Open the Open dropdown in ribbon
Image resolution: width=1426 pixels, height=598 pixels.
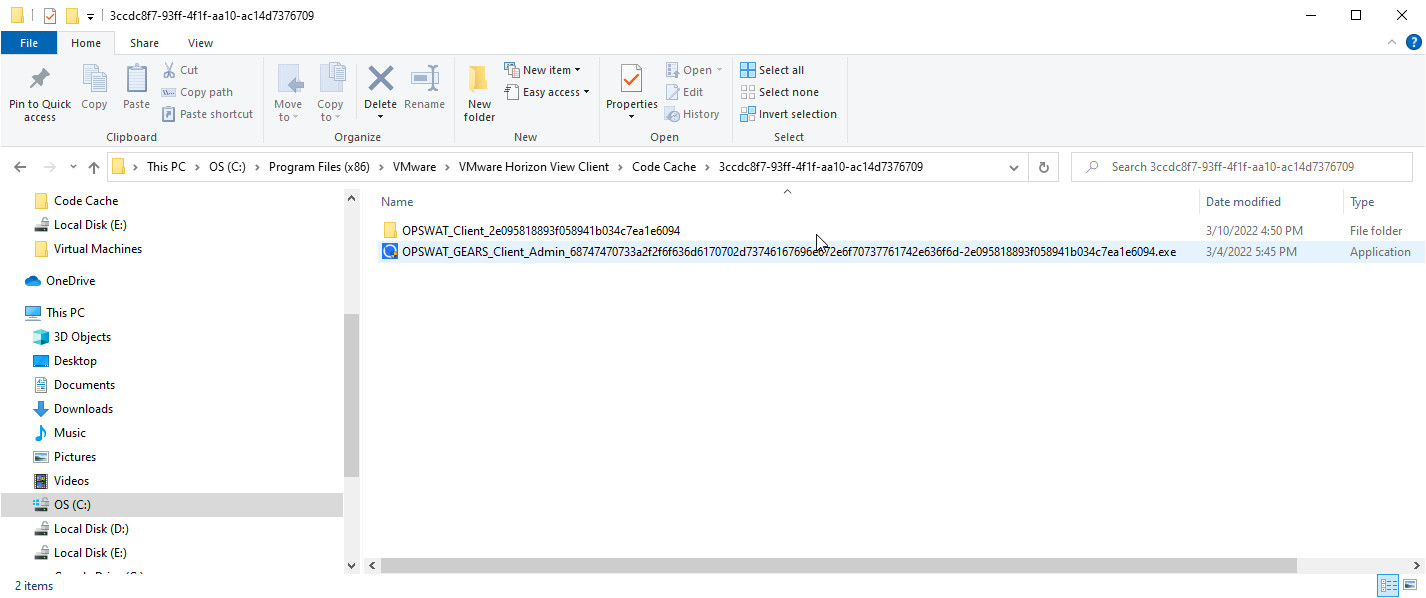point(694,70)
